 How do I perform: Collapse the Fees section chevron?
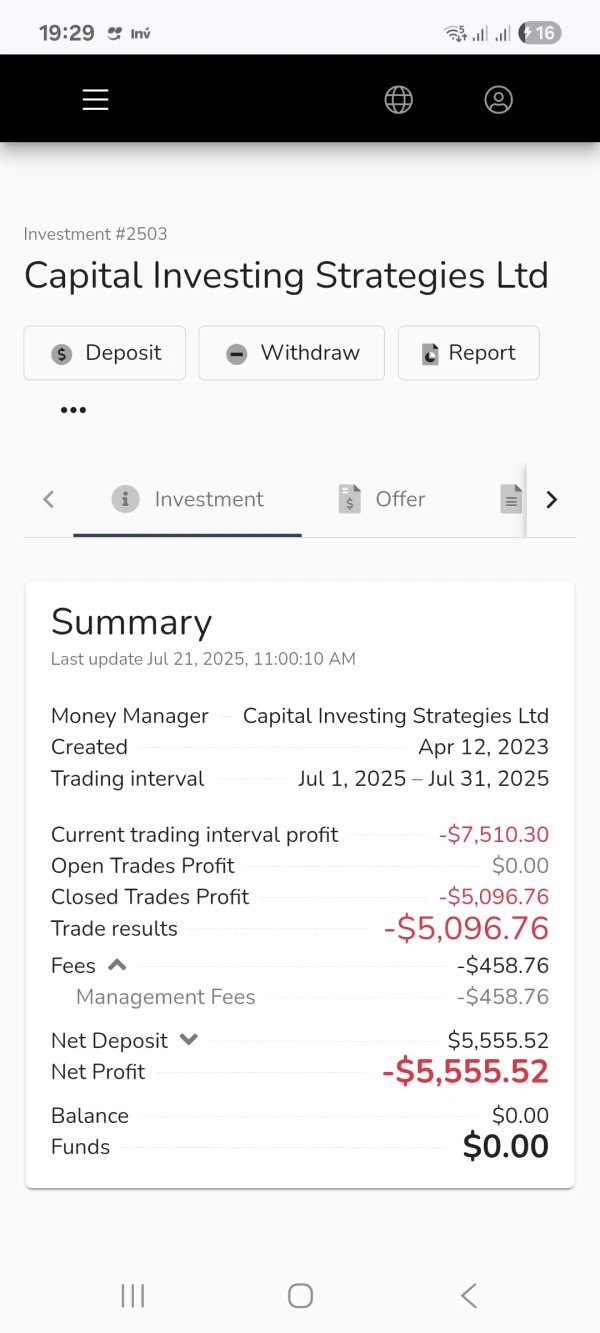(x=117, y=965)
